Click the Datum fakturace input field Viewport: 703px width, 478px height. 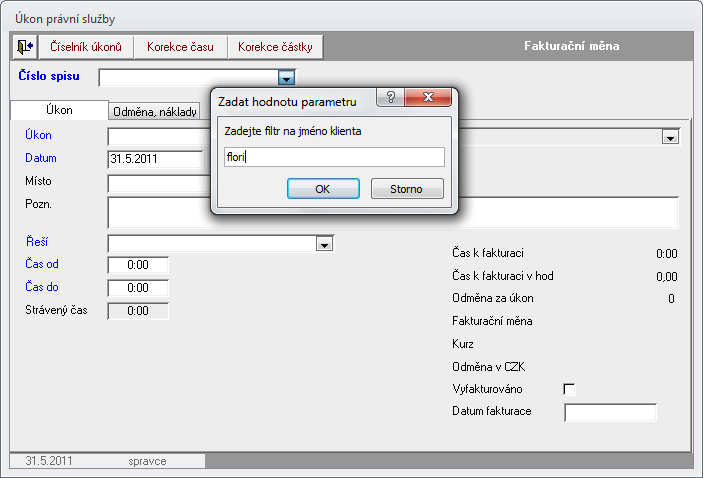(x=610, y=413)
